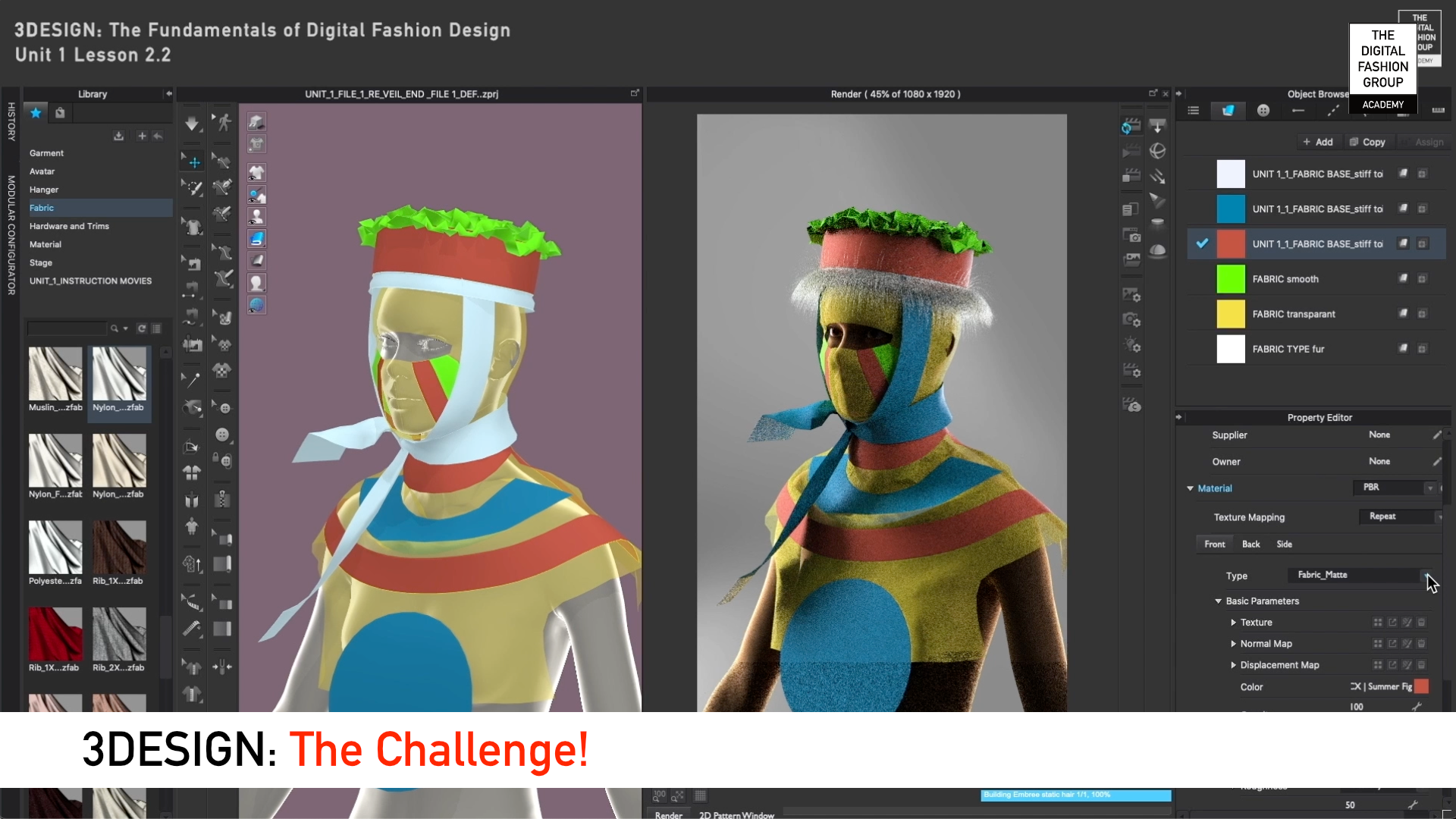This screenshot has height=819, width=1456.
Task: Click the render camera snapshot icon
Action: [1131, 235]
